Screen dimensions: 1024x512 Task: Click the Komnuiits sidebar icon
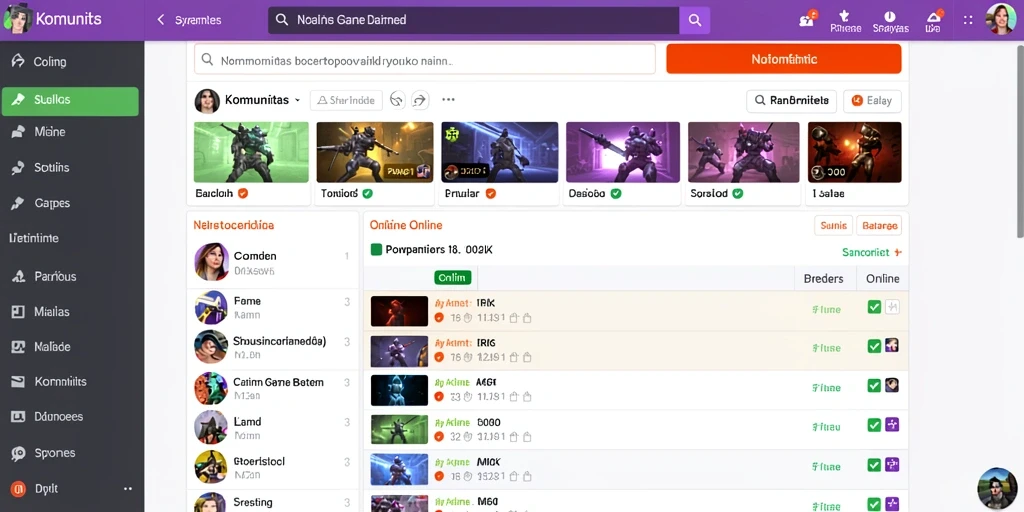click(x=18, y=381)
